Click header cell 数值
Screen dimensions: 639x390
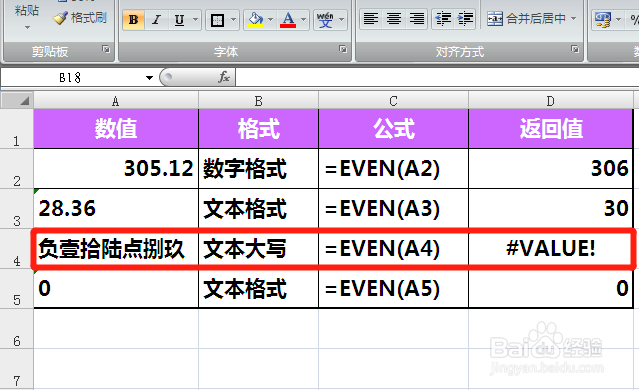click(x=116, y=129)
